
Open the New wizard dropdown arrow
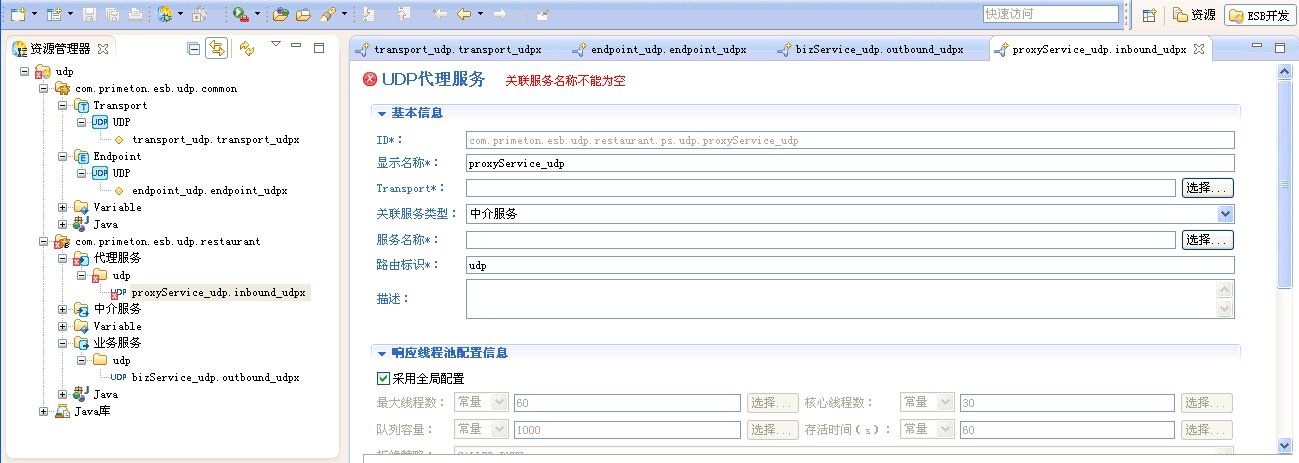click(x=34, y=14)
